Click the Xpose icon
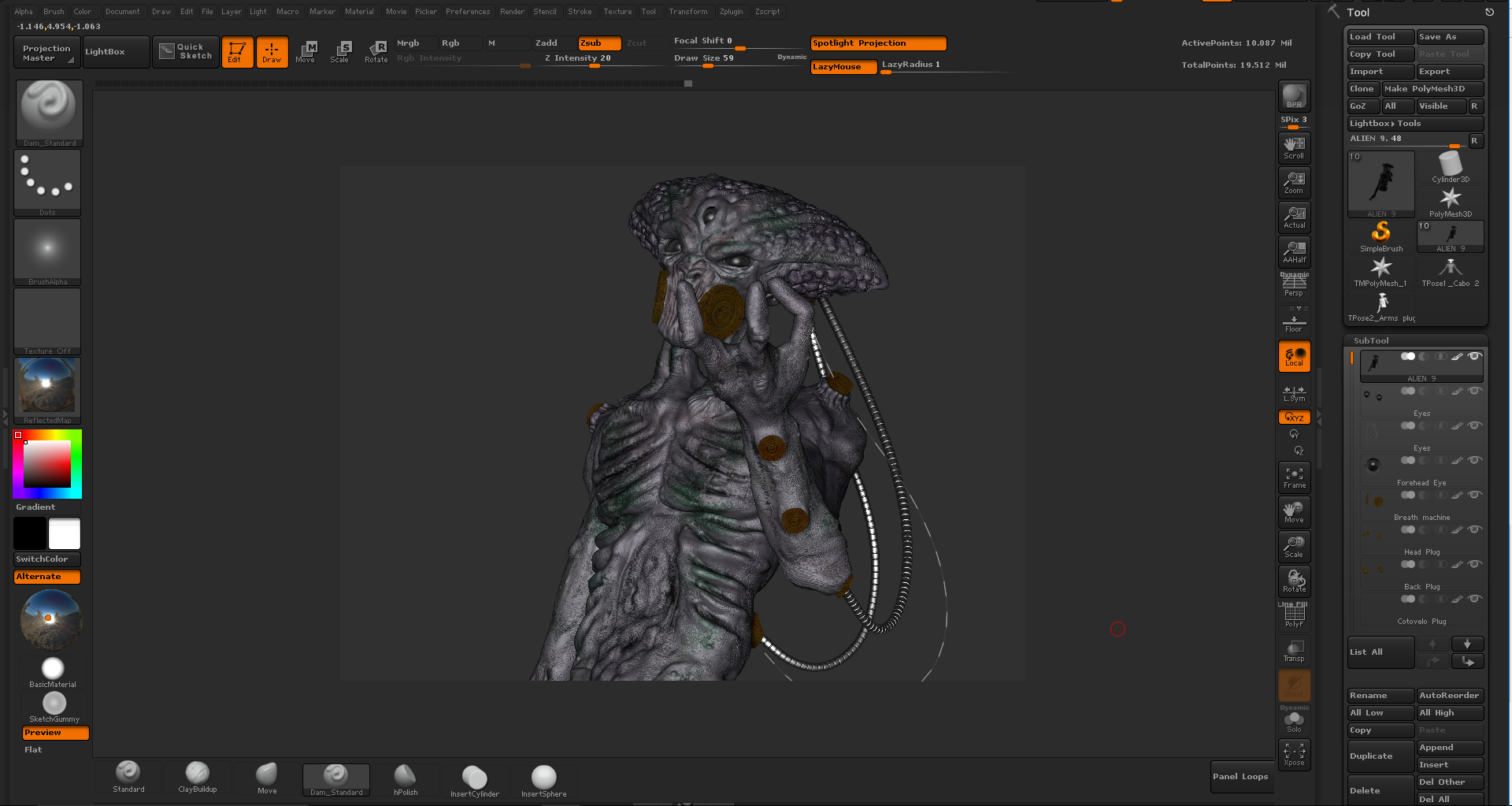This screenshot has height=806, width=1512. [1294, 755]
